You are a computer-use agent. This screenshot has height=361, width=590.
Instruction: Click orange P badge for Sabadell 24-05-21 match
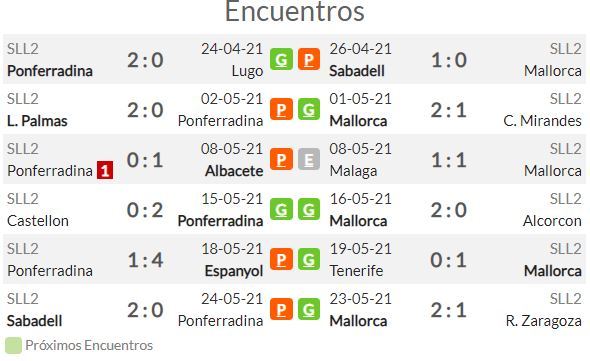pos(281,309)
